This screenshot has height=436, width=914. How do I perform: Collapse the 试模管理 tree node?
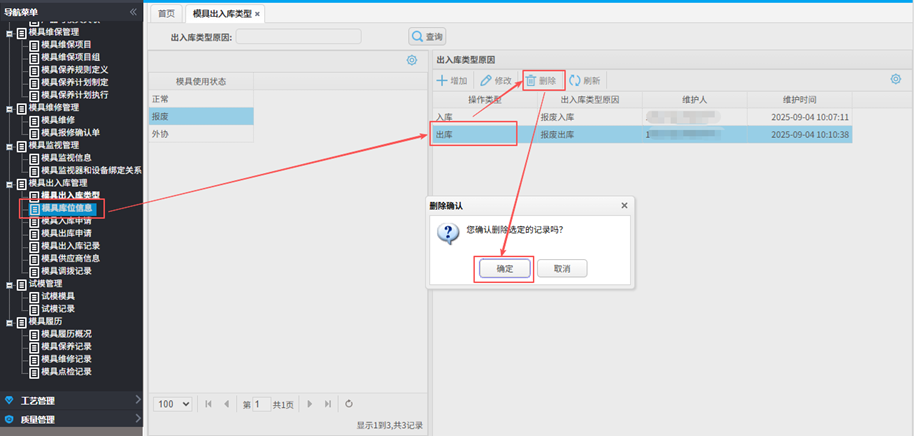9,284
